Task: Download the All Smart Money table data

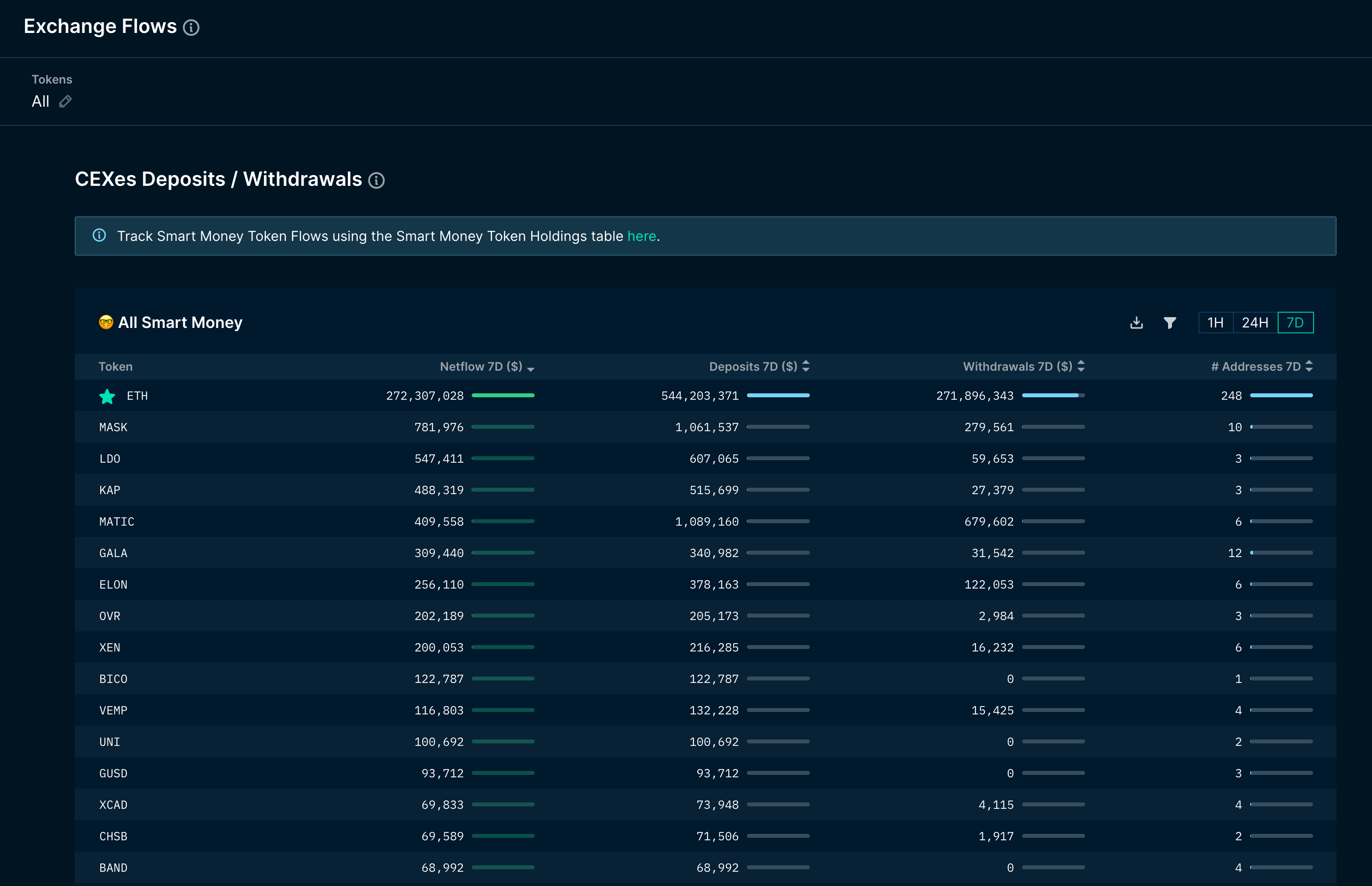Action: coord(1136,322)
